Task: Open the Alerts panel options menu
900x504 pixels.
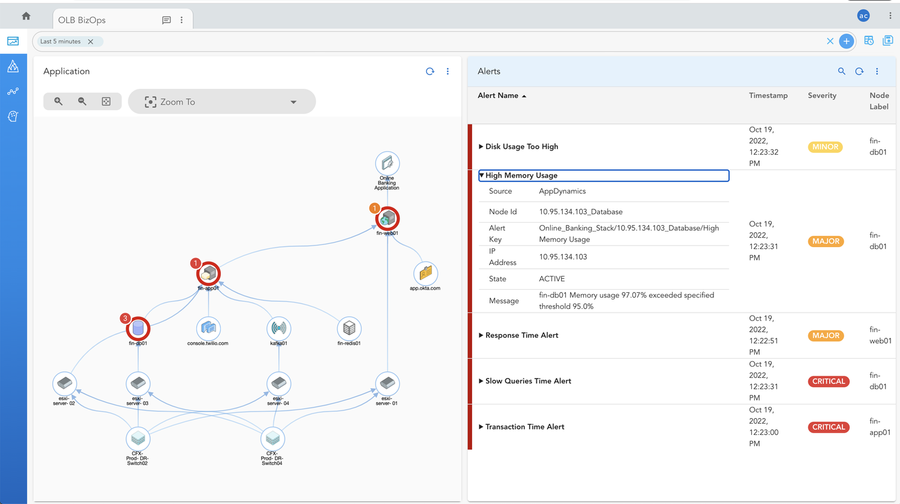Action: click(877, 71)
